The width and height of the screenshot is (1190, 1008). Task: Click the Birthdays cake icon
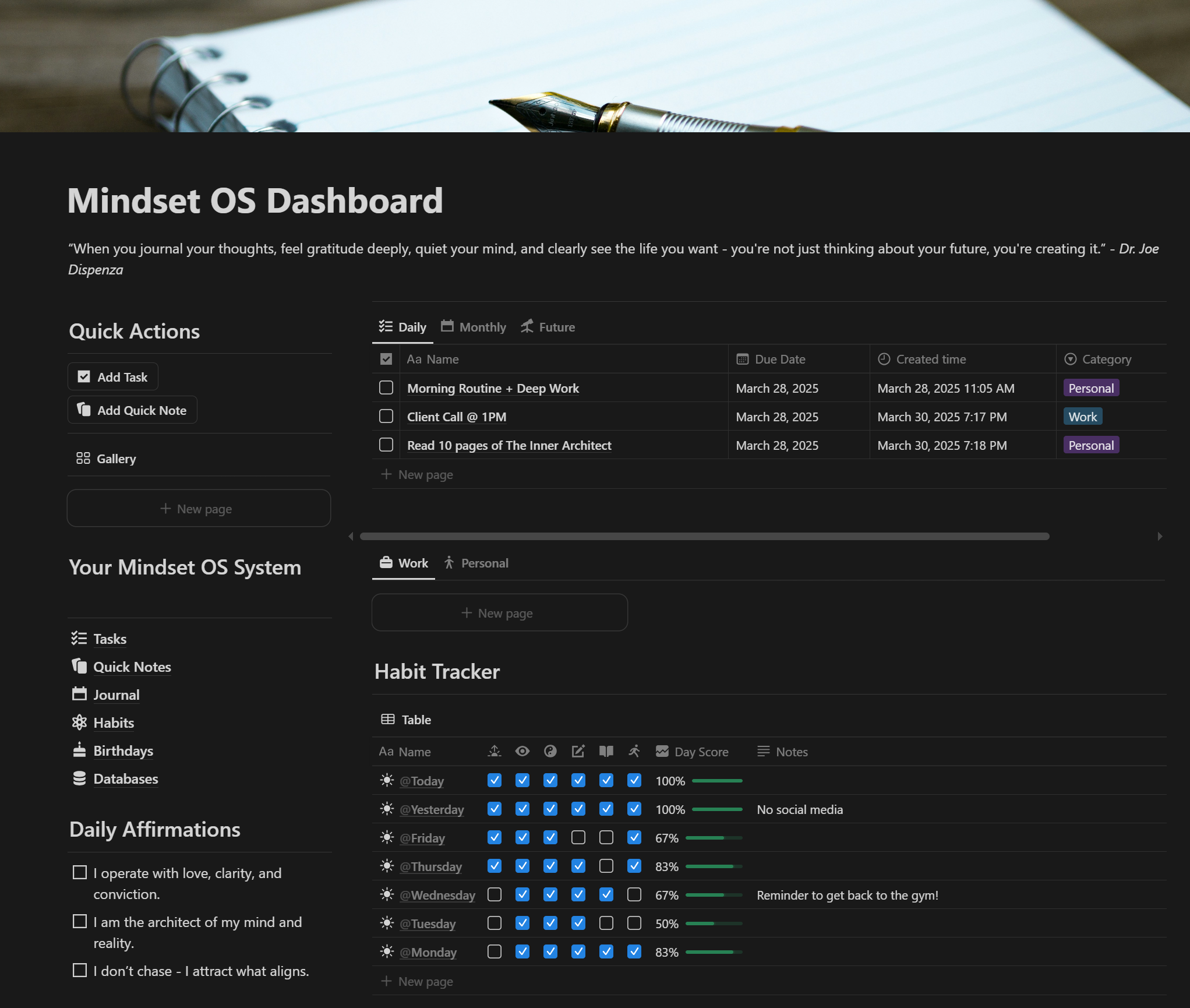[79, 750]
